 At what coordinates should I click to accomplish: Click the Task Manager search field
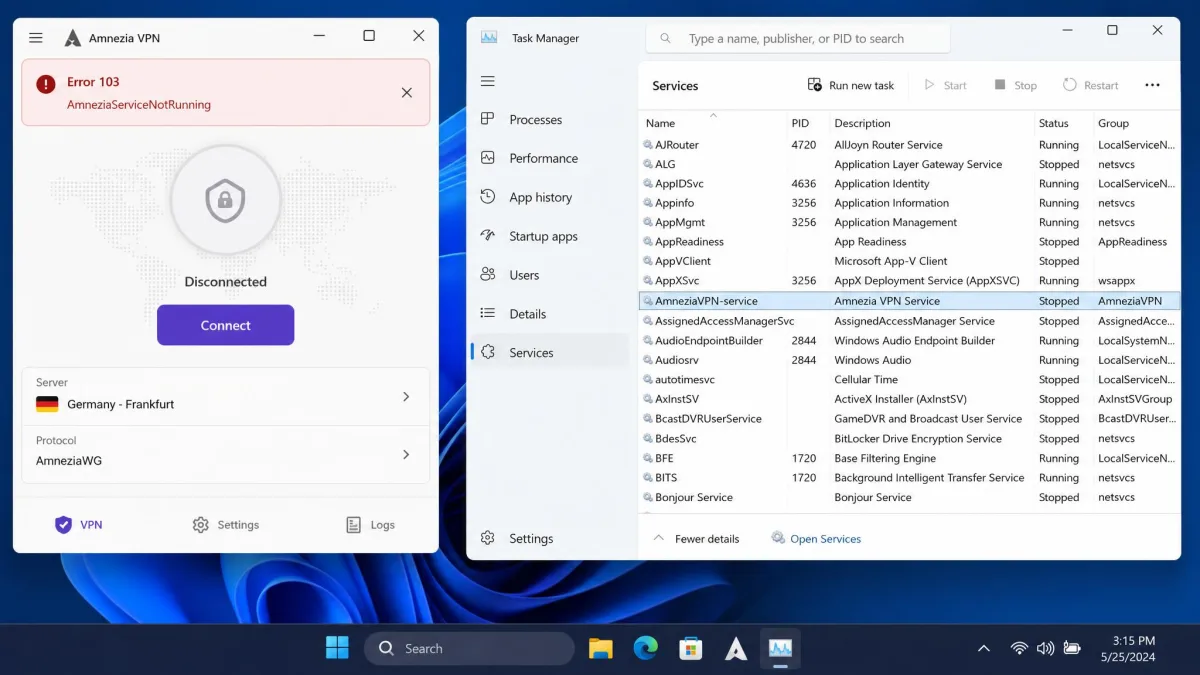pyautogui.click(x=798, y=38)
